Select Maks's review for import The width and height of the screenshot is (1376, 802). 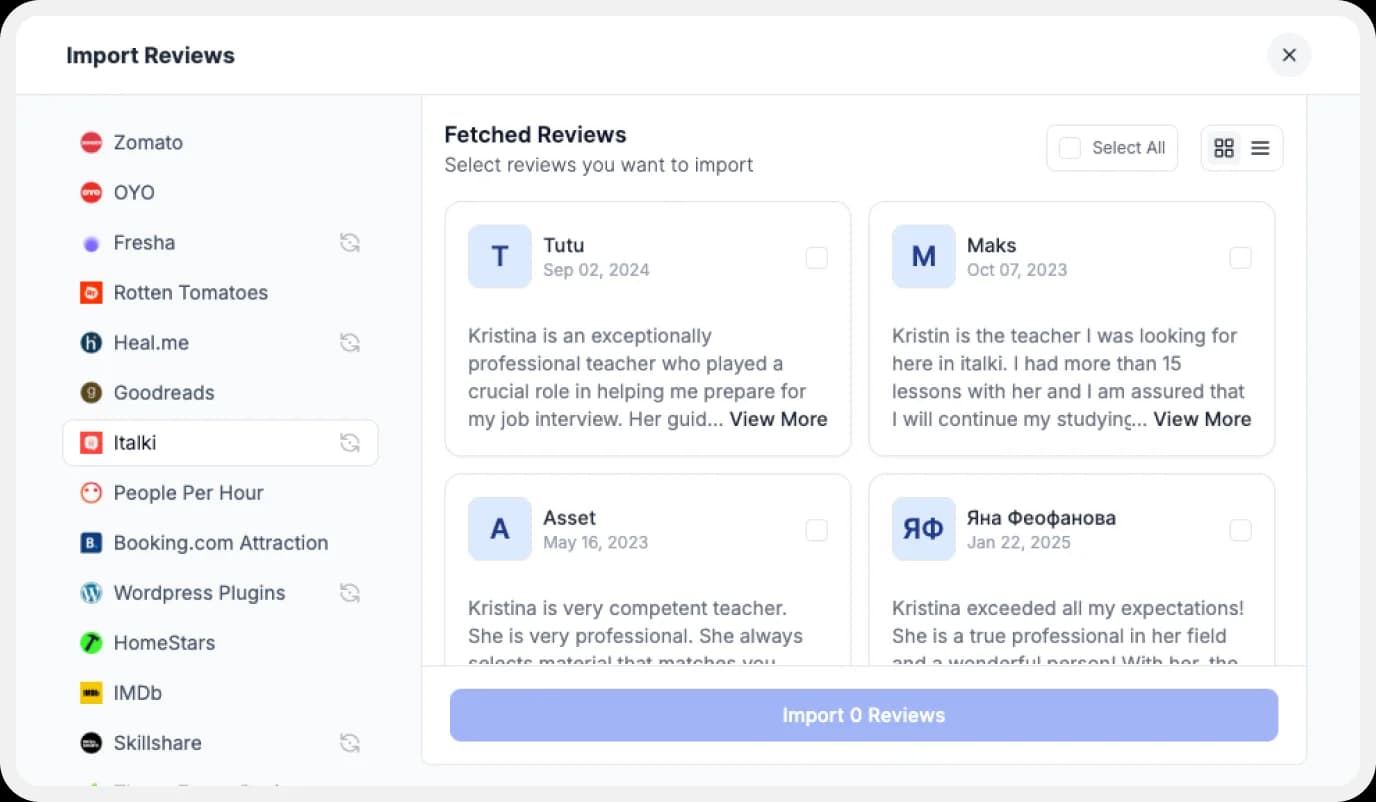pos(1240,257)
